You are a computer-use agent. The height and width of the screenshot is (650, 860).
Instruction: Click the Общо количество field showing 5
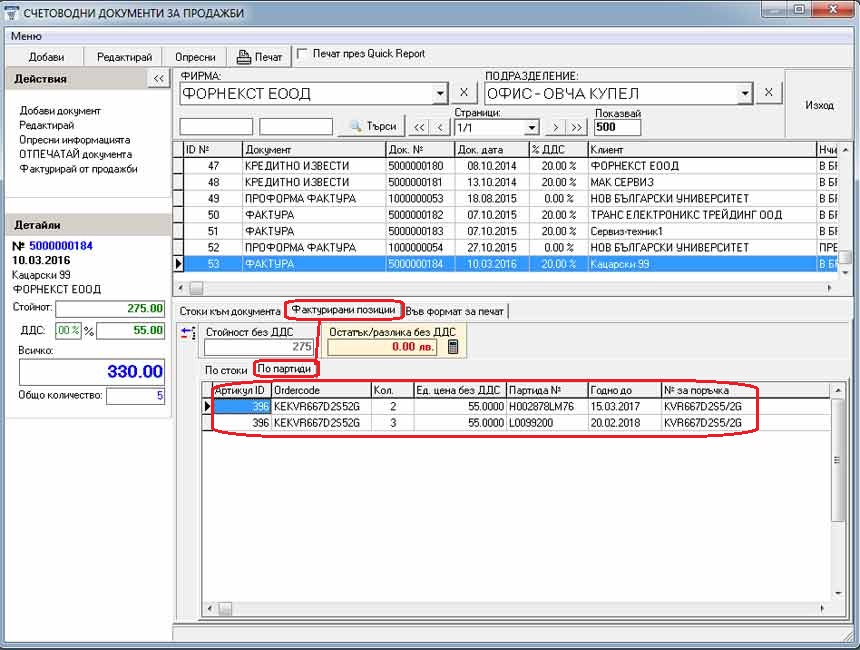pyautogui.click(x=135, y=395)
